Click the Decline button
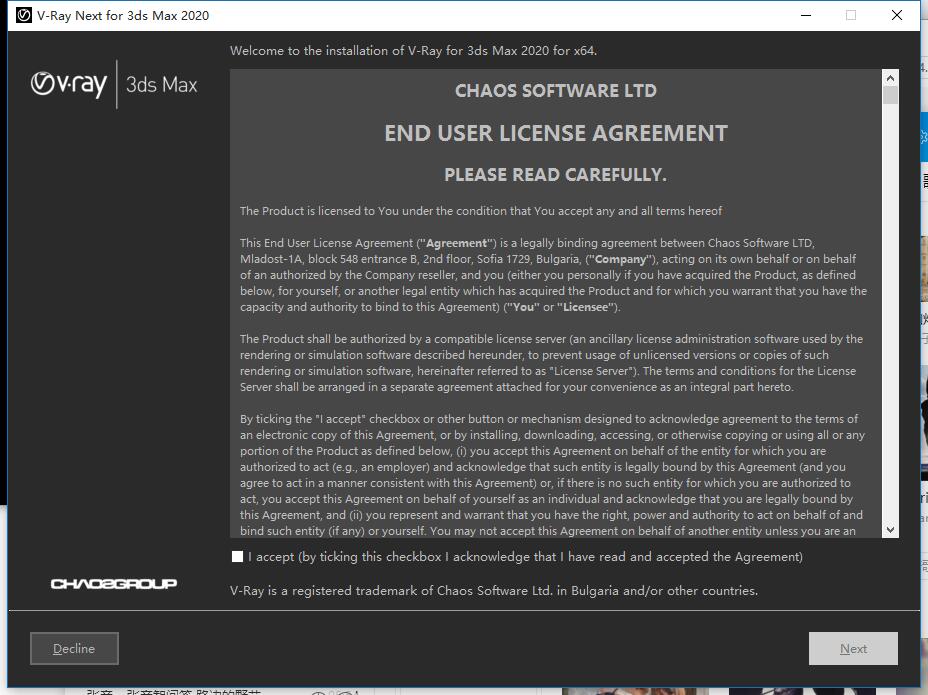 (75, 648)
